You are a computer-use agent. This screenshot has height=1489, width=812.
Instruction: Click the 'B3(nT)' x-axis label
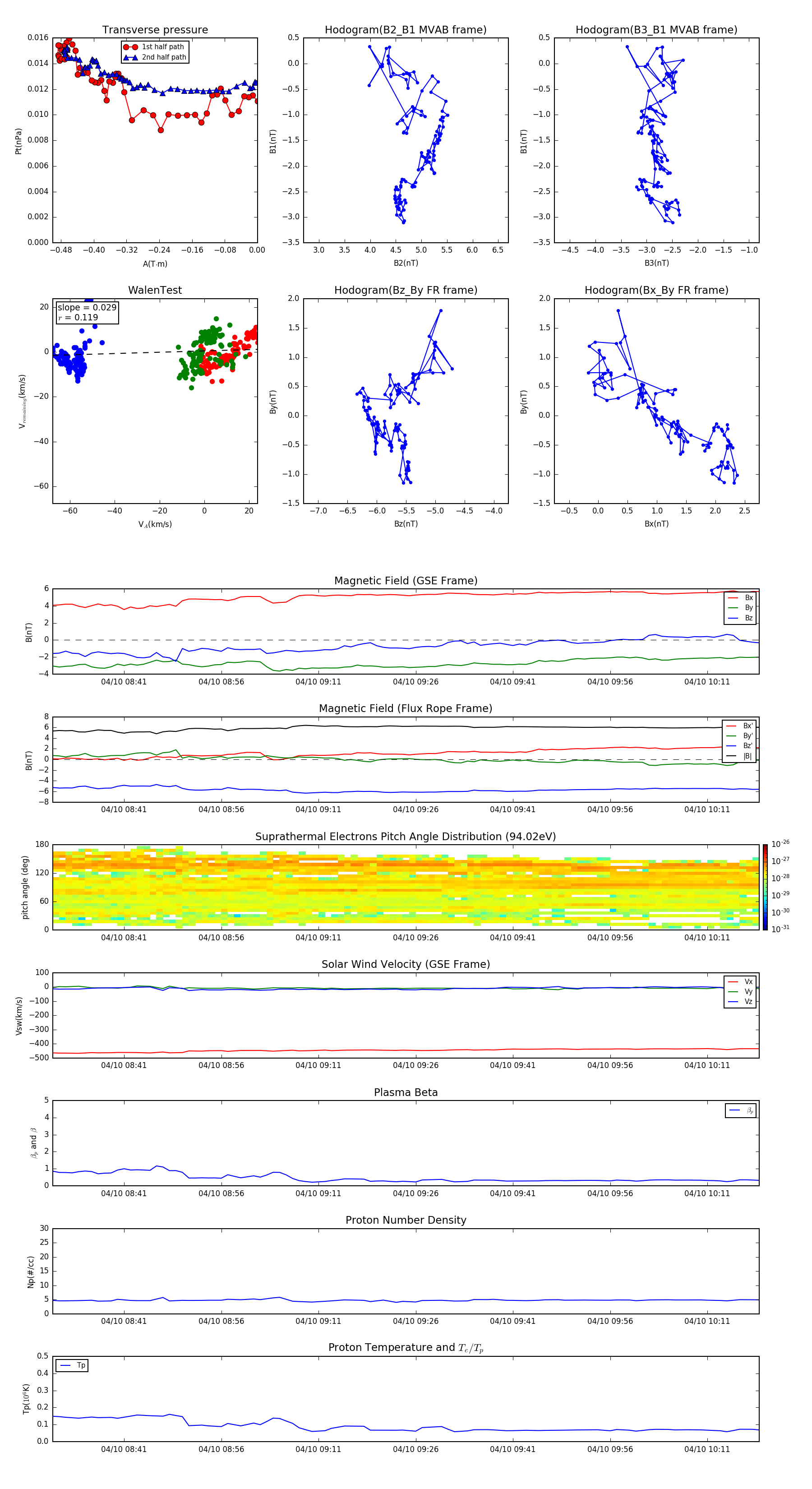pos(656,263)
